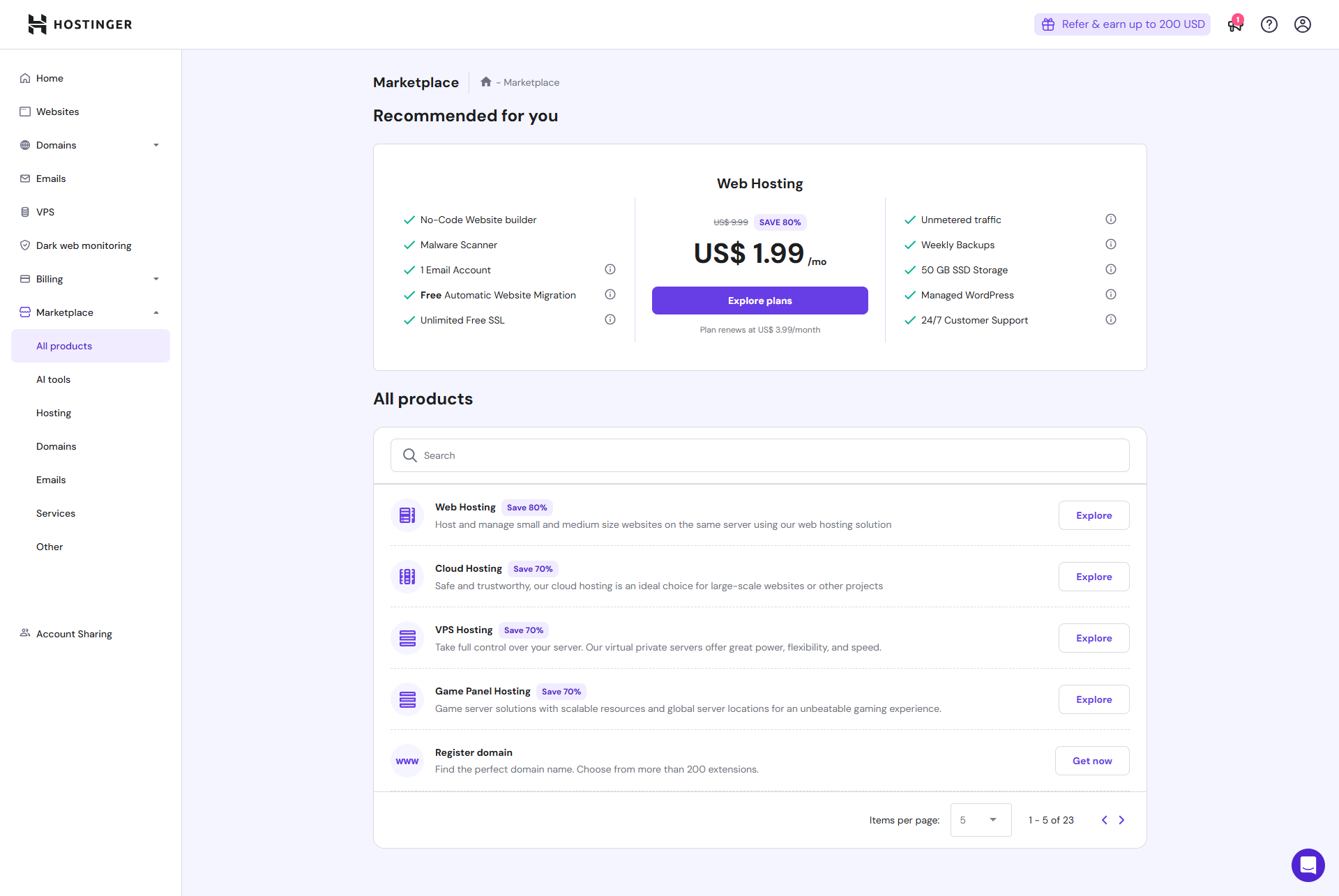
Task: Show info for 50 GB SSD Storage
Action: tap(1111, 269)
